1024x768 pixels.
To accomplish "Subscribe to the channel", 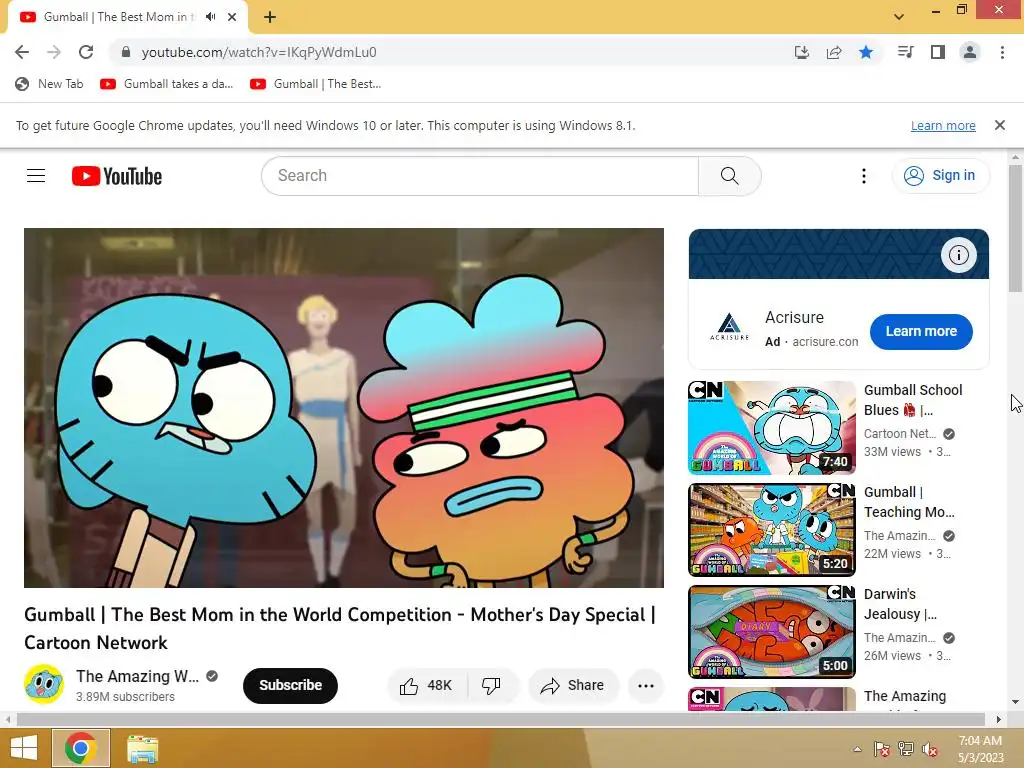I will coord(290,685).
